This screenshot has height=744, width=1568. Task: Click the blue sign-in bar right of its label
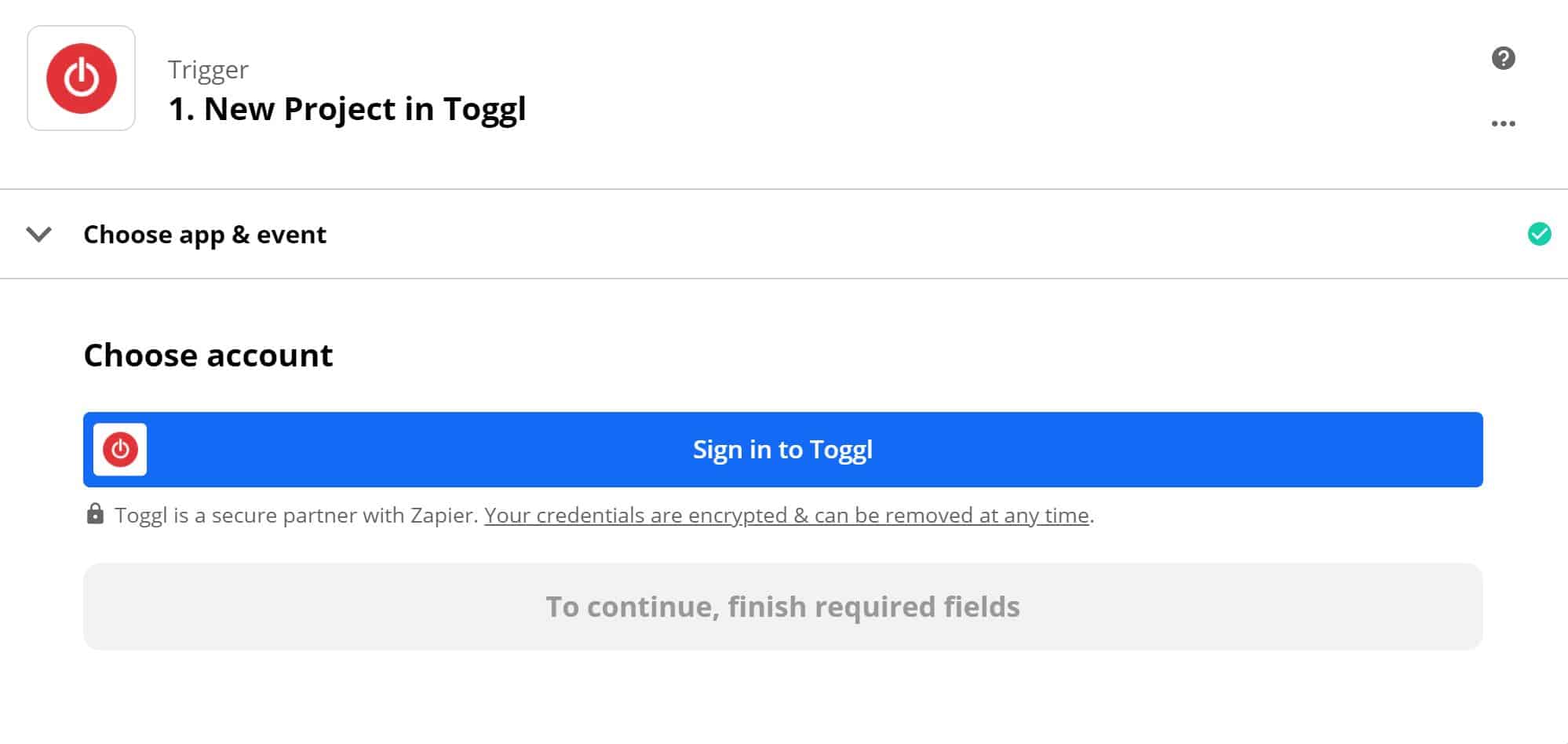pos(1177,450)
